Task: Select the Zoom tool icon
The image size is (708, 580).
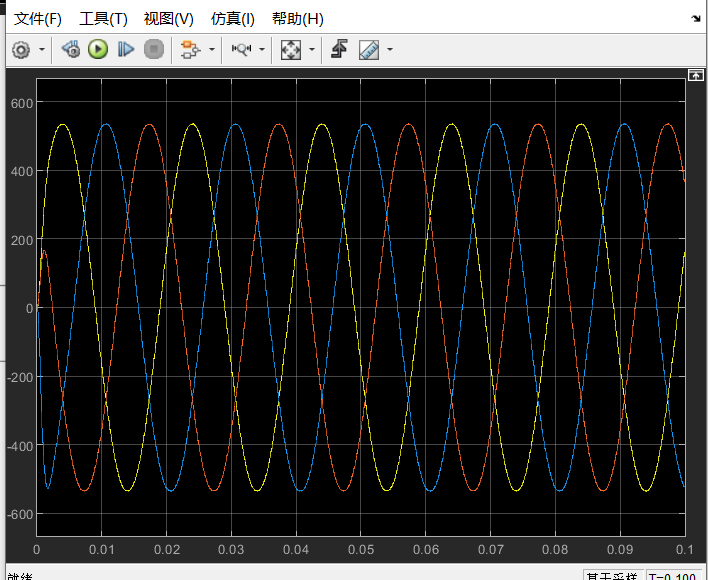Action: point(240,49)
